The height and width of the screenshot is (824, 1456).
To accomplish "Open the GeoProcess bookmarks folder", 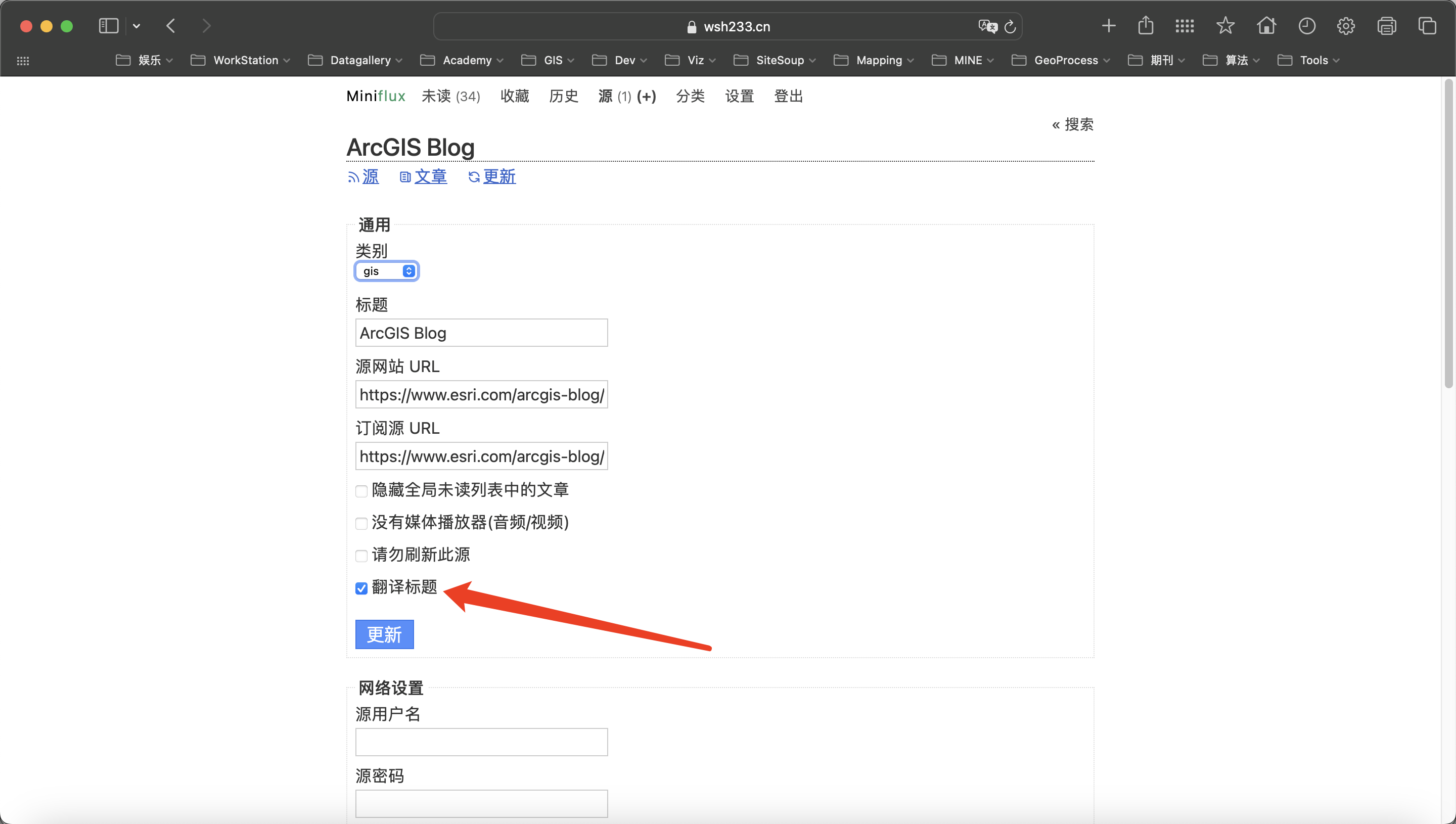I will pos(1061,60).
